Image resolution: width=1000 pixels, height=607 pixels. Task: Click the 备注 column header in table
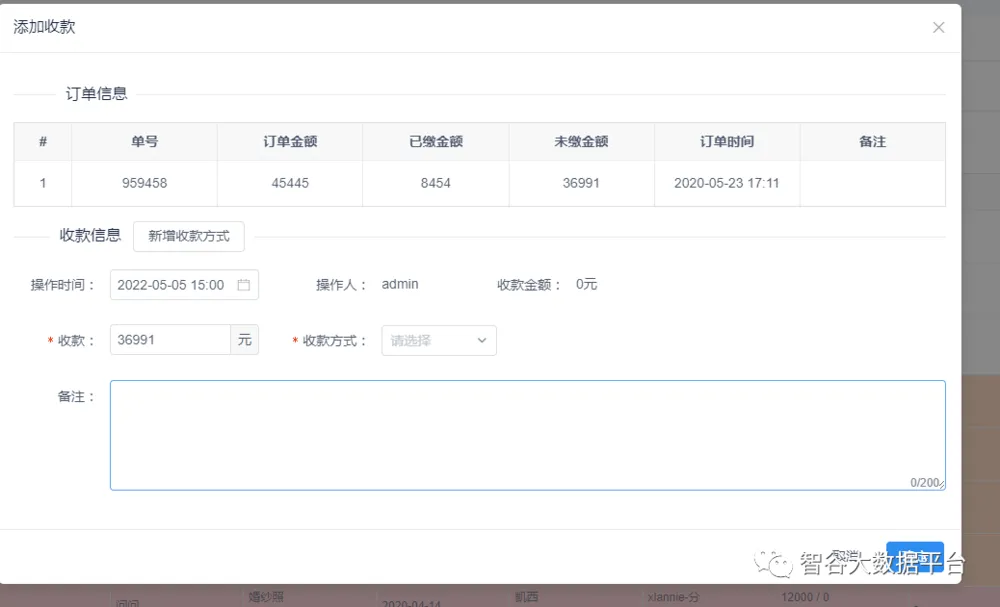(872, 142)
